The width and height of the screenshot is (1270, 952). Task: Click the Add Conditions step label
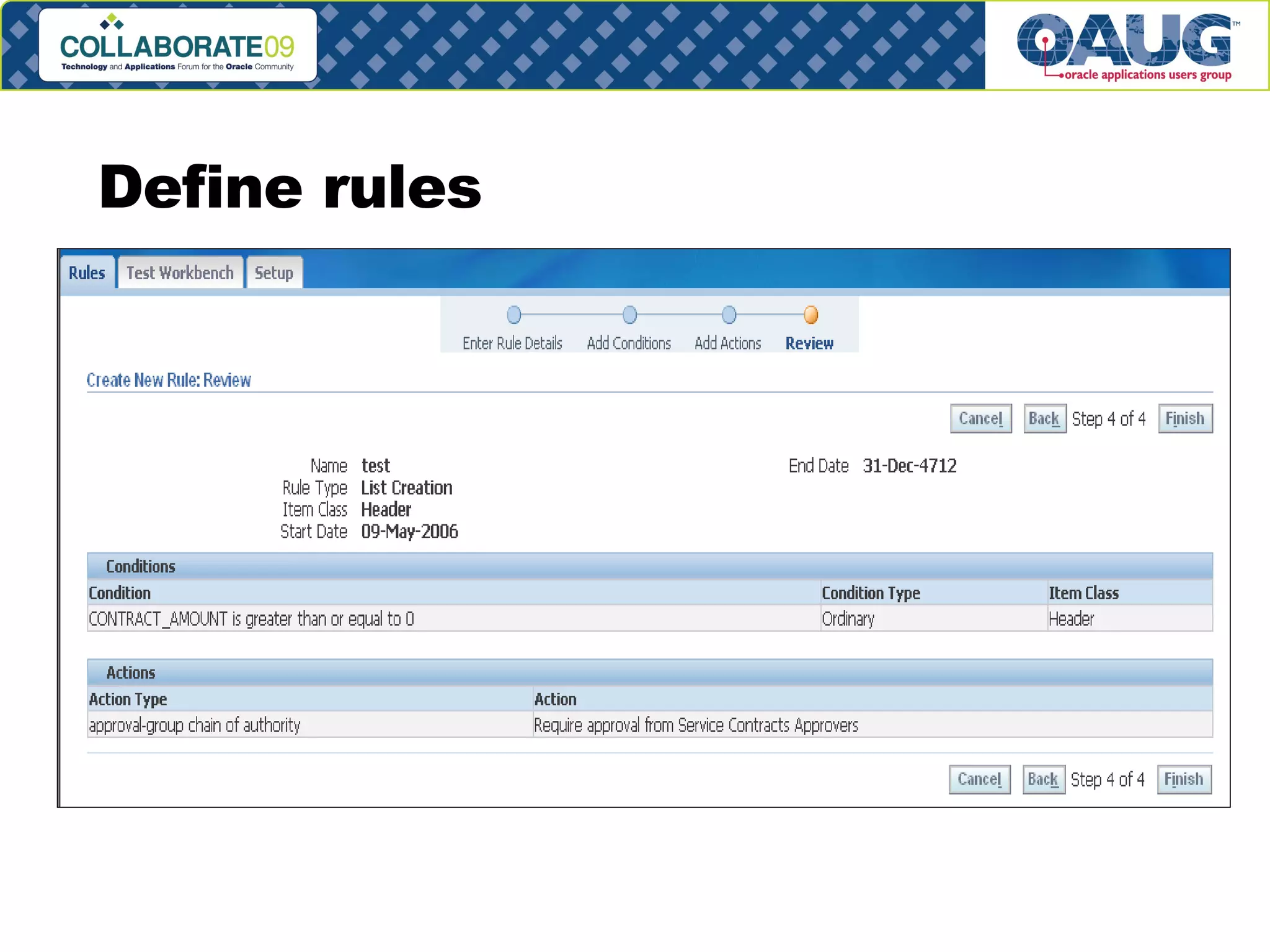[629, 343]
